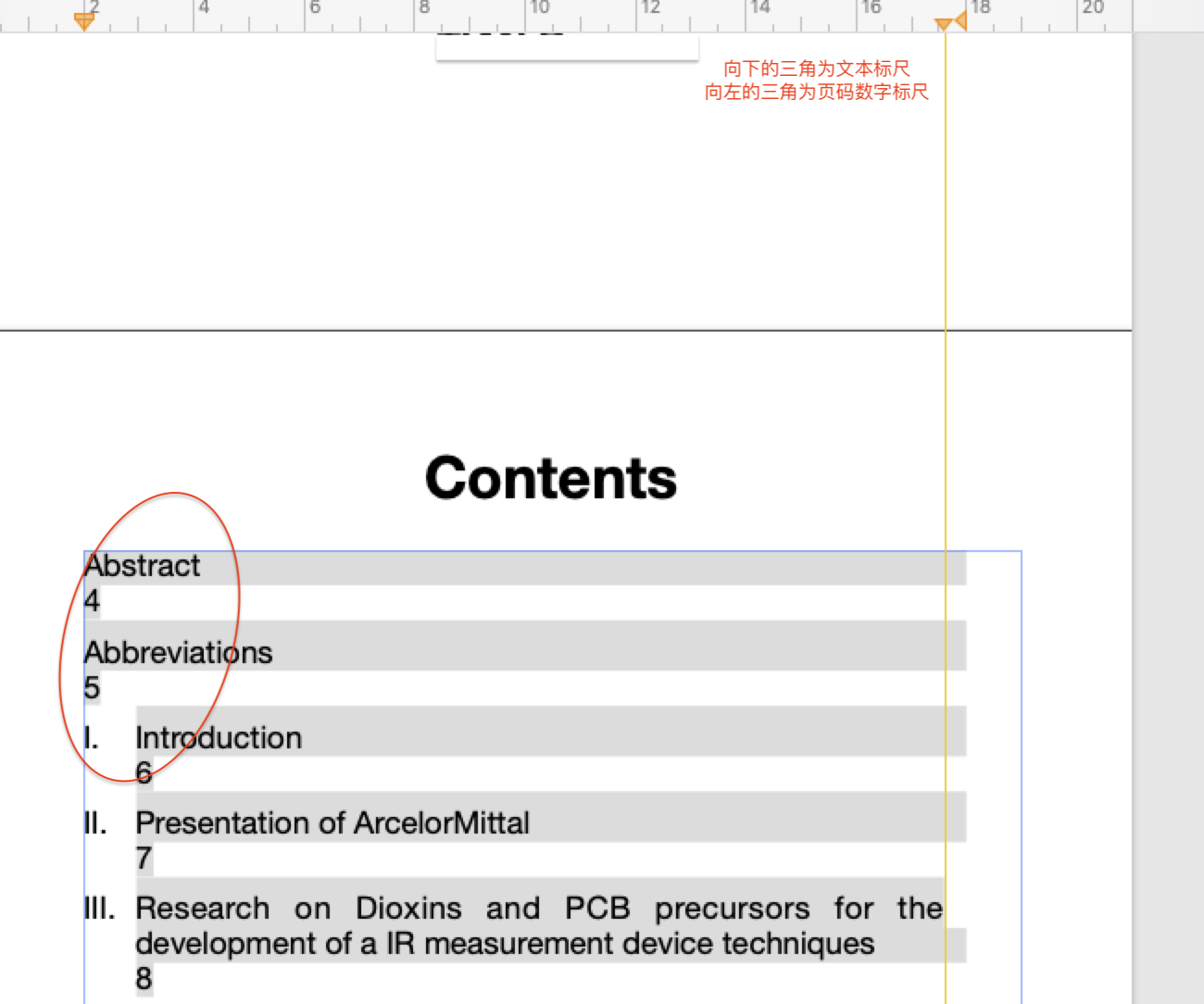Screen dimensions: 1204x1004
Task: Select the Abstract entry in the contents
Action: tap(143, 566)
